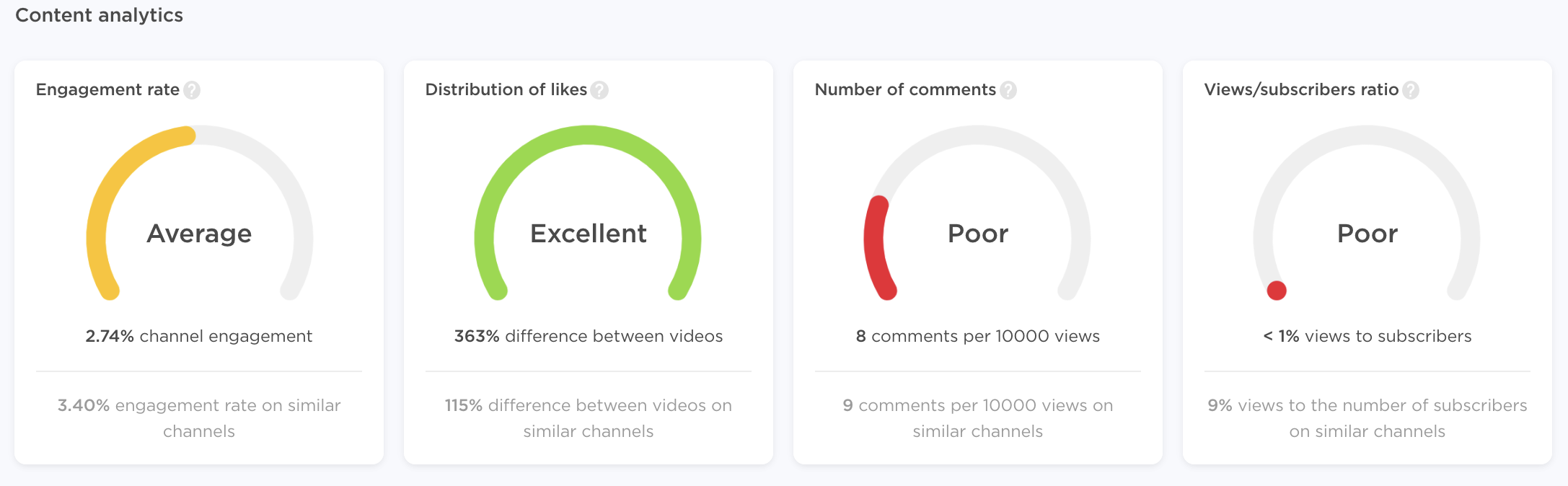Click the red dot on views ratio gauge
The width and height of the screenshot is (1568, 486).
pyautogui.click(x=1277, y=291)
